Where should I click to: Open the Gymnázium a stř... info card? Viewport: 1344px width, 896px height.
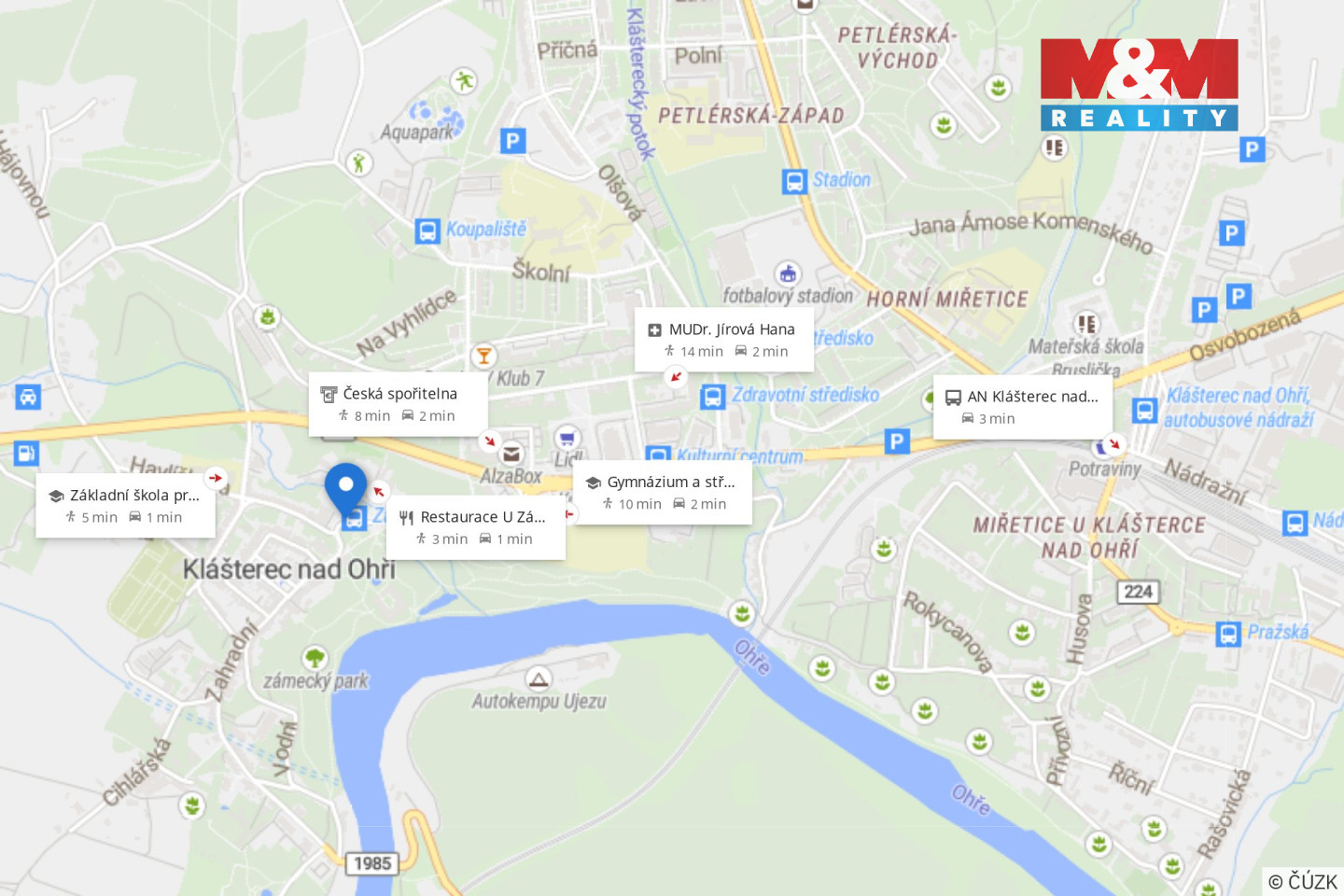(x=663, y=492)
